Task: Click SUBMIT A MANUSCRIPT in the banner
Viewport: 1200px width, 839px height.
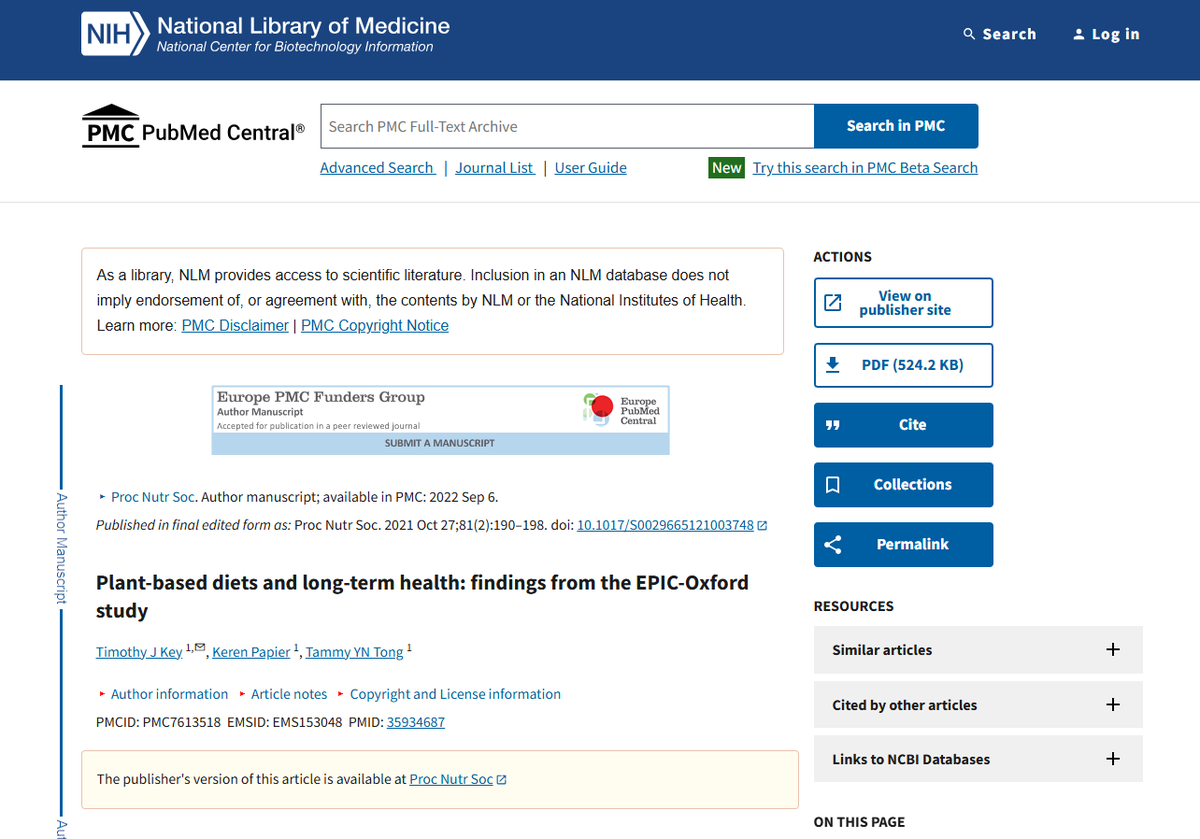Action: tap(440, 443)
